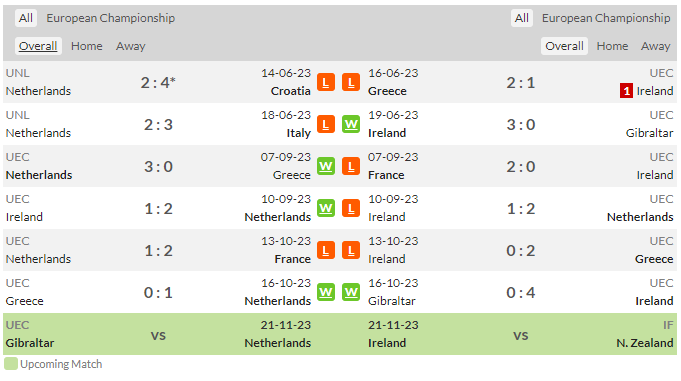Click the win badge for Netherlands vs Greece 07-09-23

click(326, 166)
